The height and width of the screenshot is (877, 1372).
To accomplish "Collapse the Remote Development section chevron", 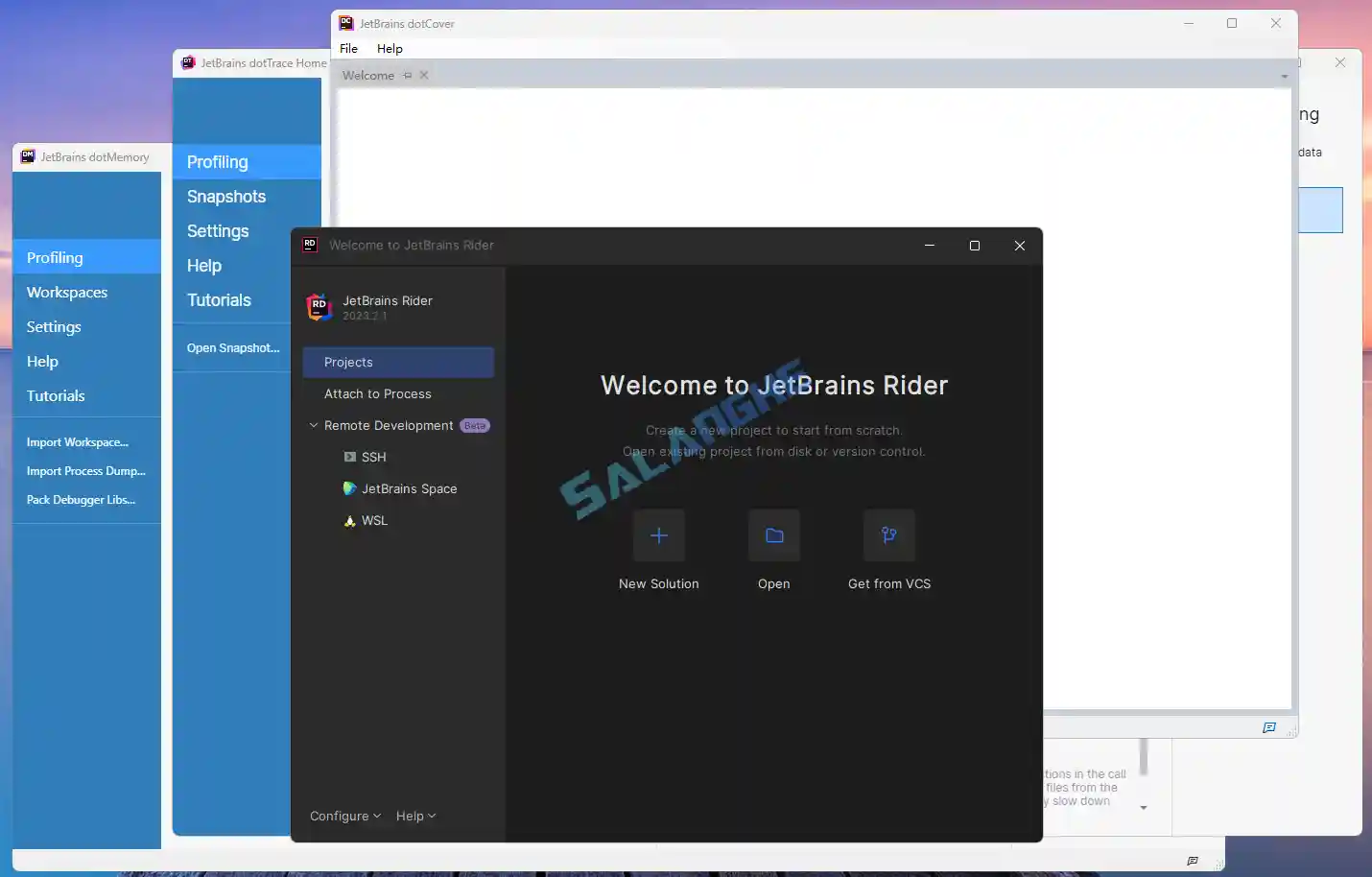I will 314,425.
